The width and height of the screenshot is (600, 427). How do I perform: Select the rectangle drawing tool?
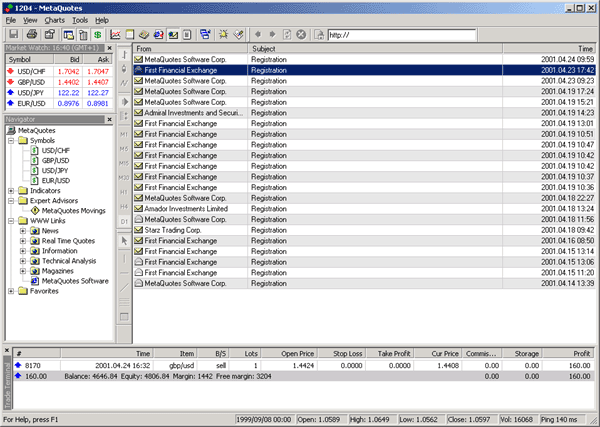point(124,317)
